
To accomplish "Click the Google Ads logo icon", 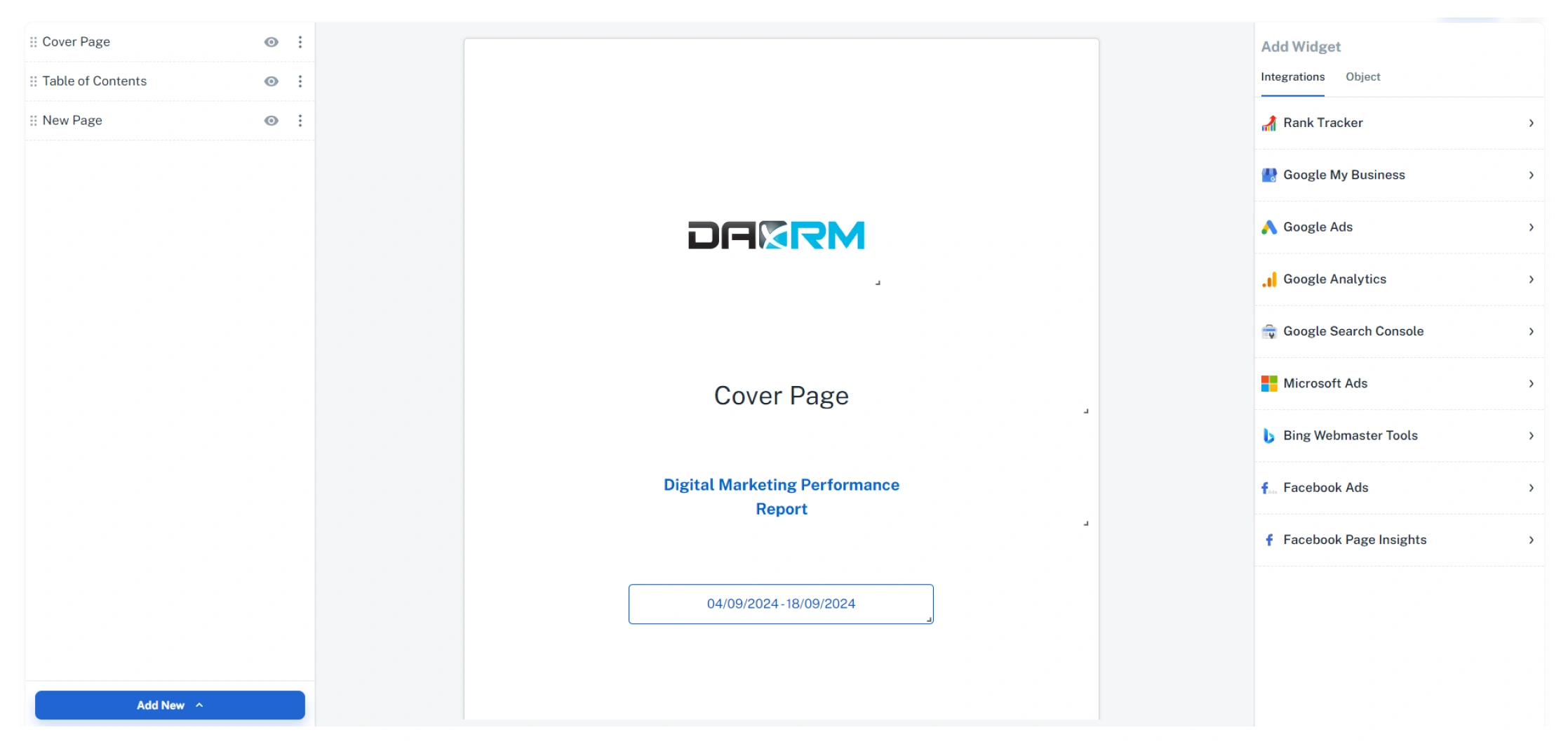I will (x=1269, y=227).
